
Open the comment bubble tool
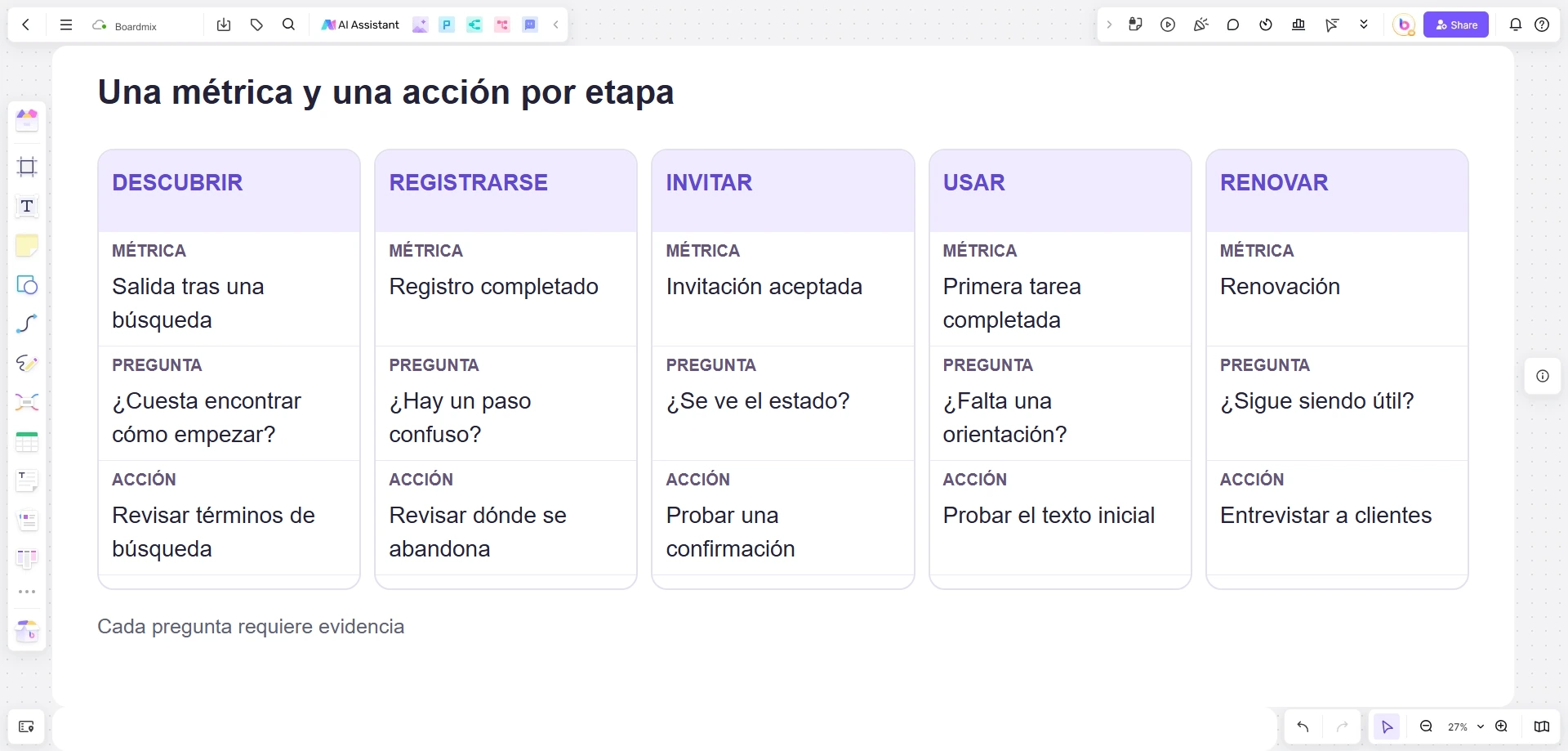1233,25
